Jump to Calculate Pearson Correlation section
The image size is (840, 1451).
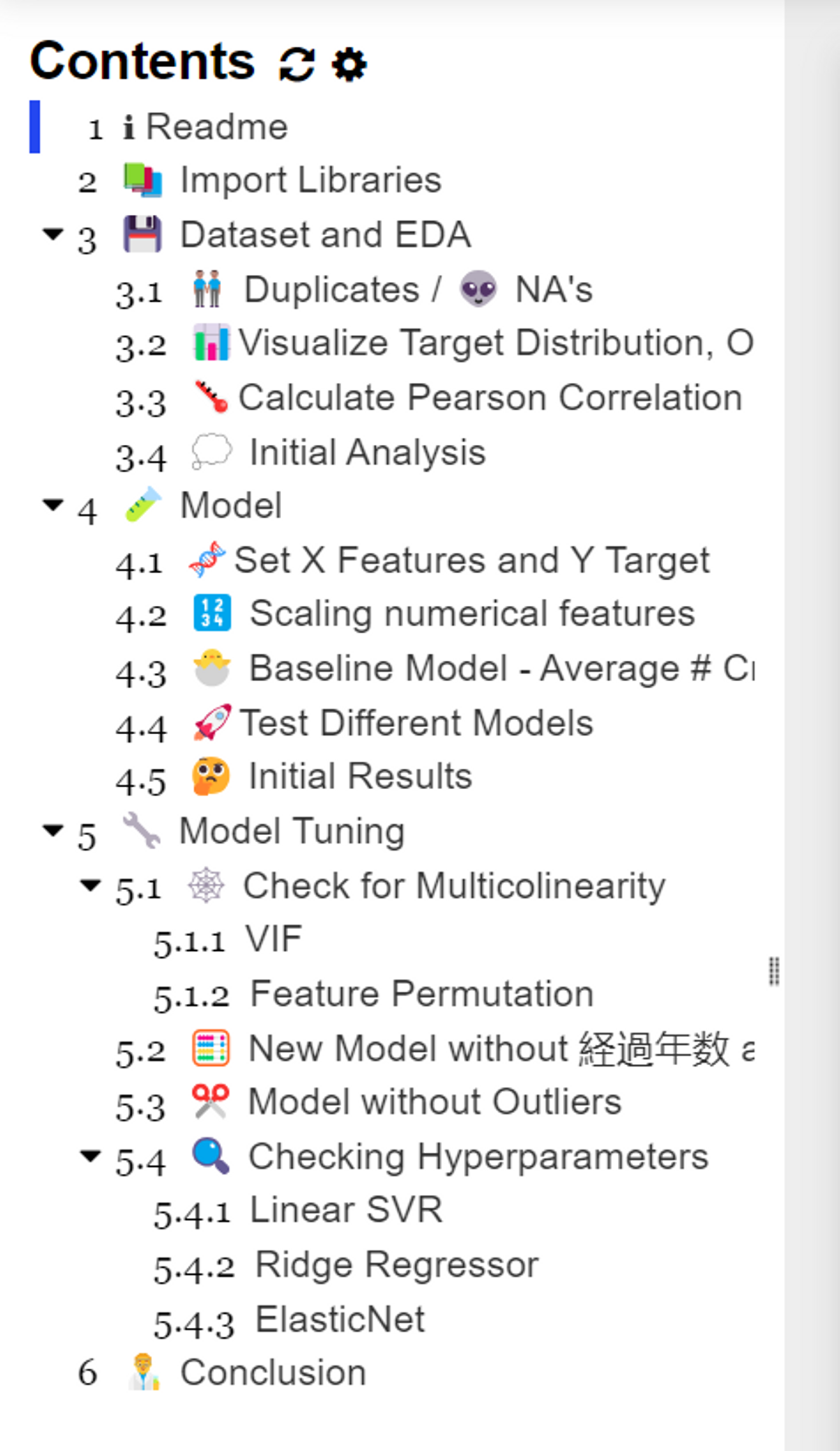pos(489,398)
